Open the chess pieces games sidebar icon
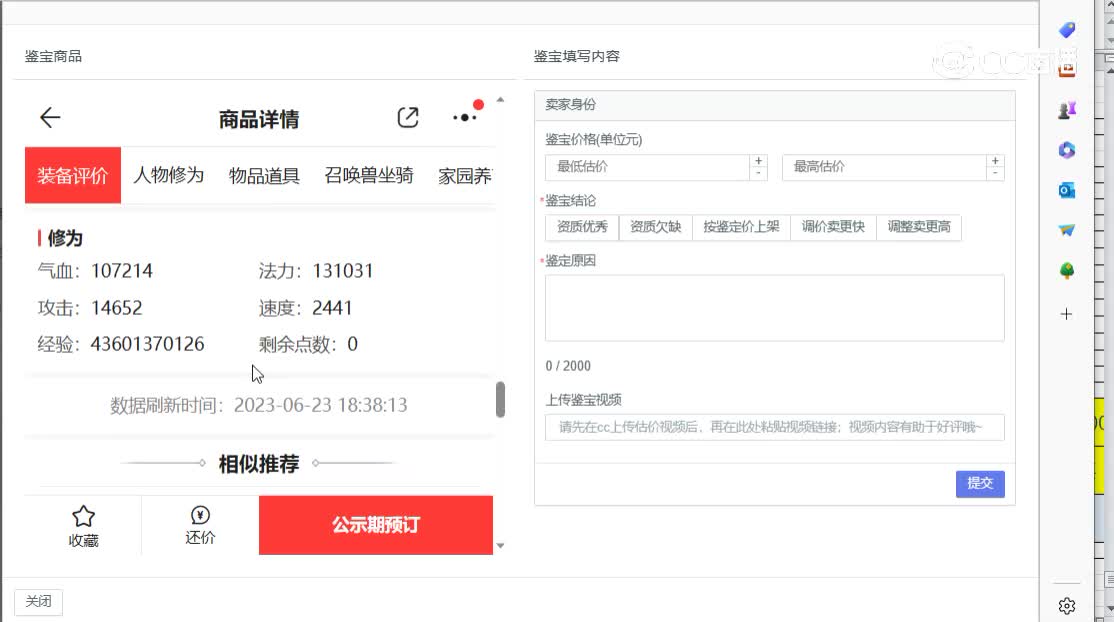Image resolution: width=1114 pixels, height=622 pixels. tap(1066, 110)
